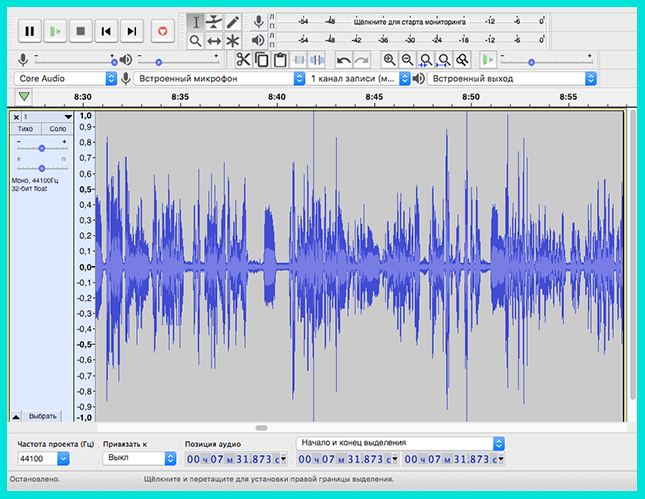Click the playback meter speaker icon
Screen dimensions: 645x499
[258, 40]
